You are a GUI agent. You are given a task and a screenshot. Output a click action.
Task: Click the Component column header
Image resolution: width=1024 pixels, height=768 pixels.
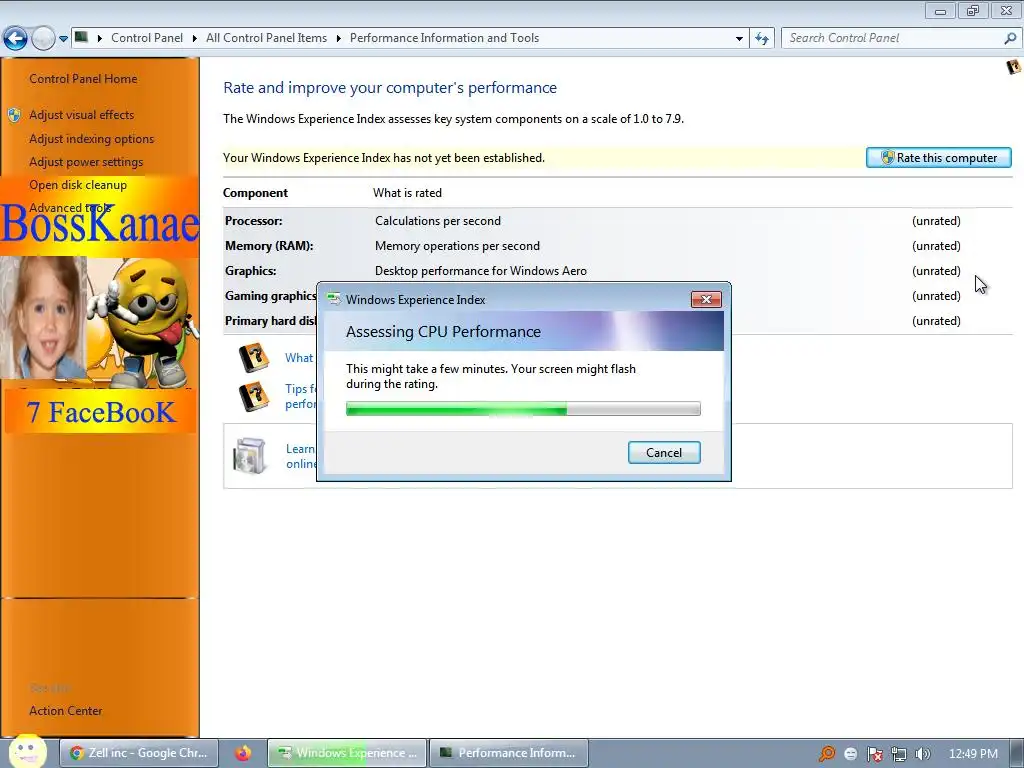[x=255, y=193]
